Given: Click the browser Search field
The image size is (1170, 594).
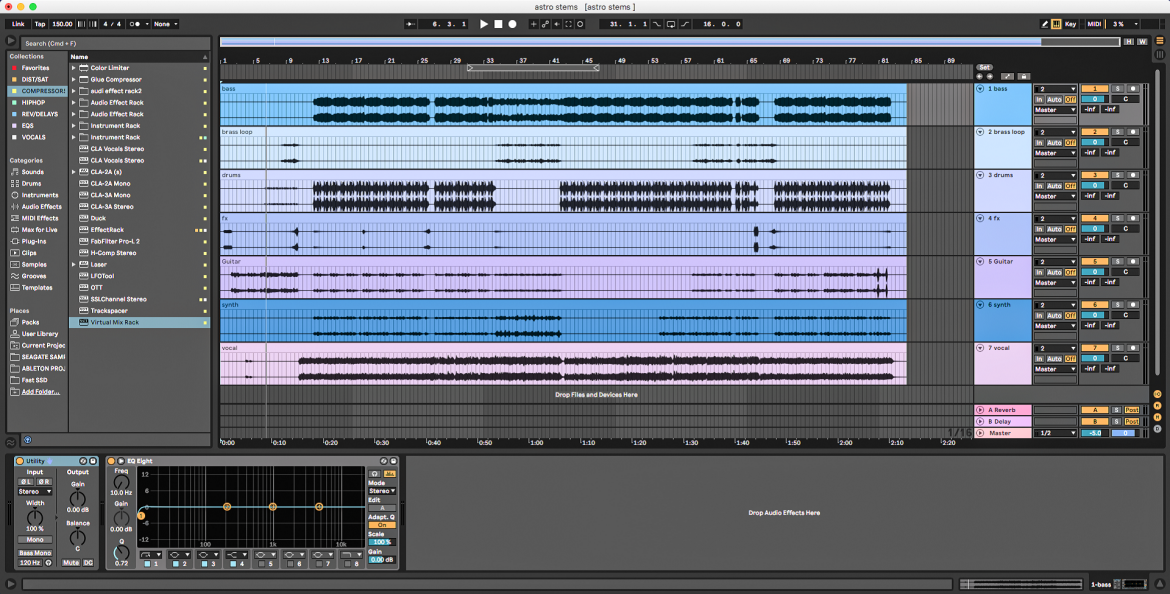Looking at the screenshot, I should pyautogui.click(x=114, y=43).
